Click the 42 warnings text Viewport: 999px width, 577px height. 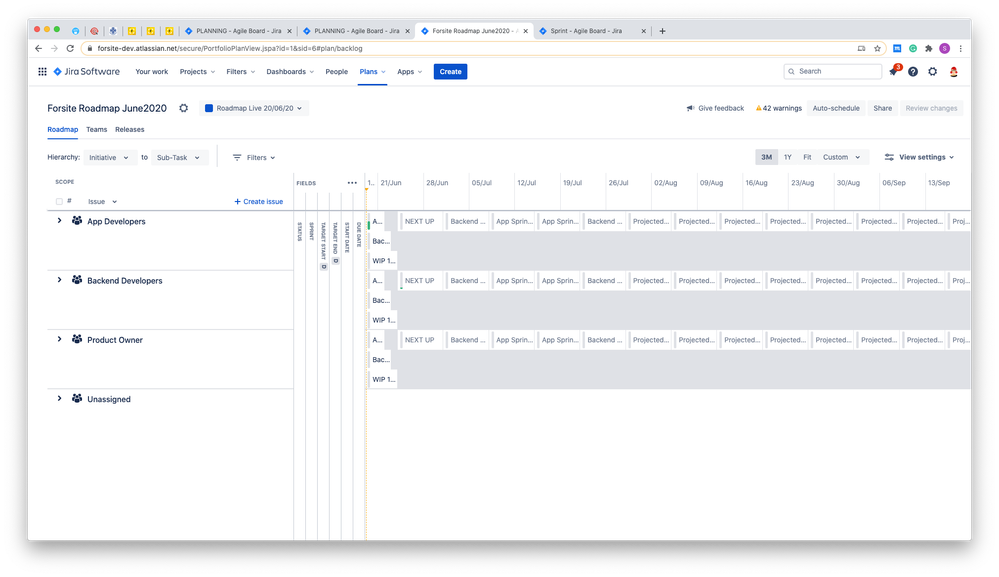pyautogui.click(x=782, y=108)
